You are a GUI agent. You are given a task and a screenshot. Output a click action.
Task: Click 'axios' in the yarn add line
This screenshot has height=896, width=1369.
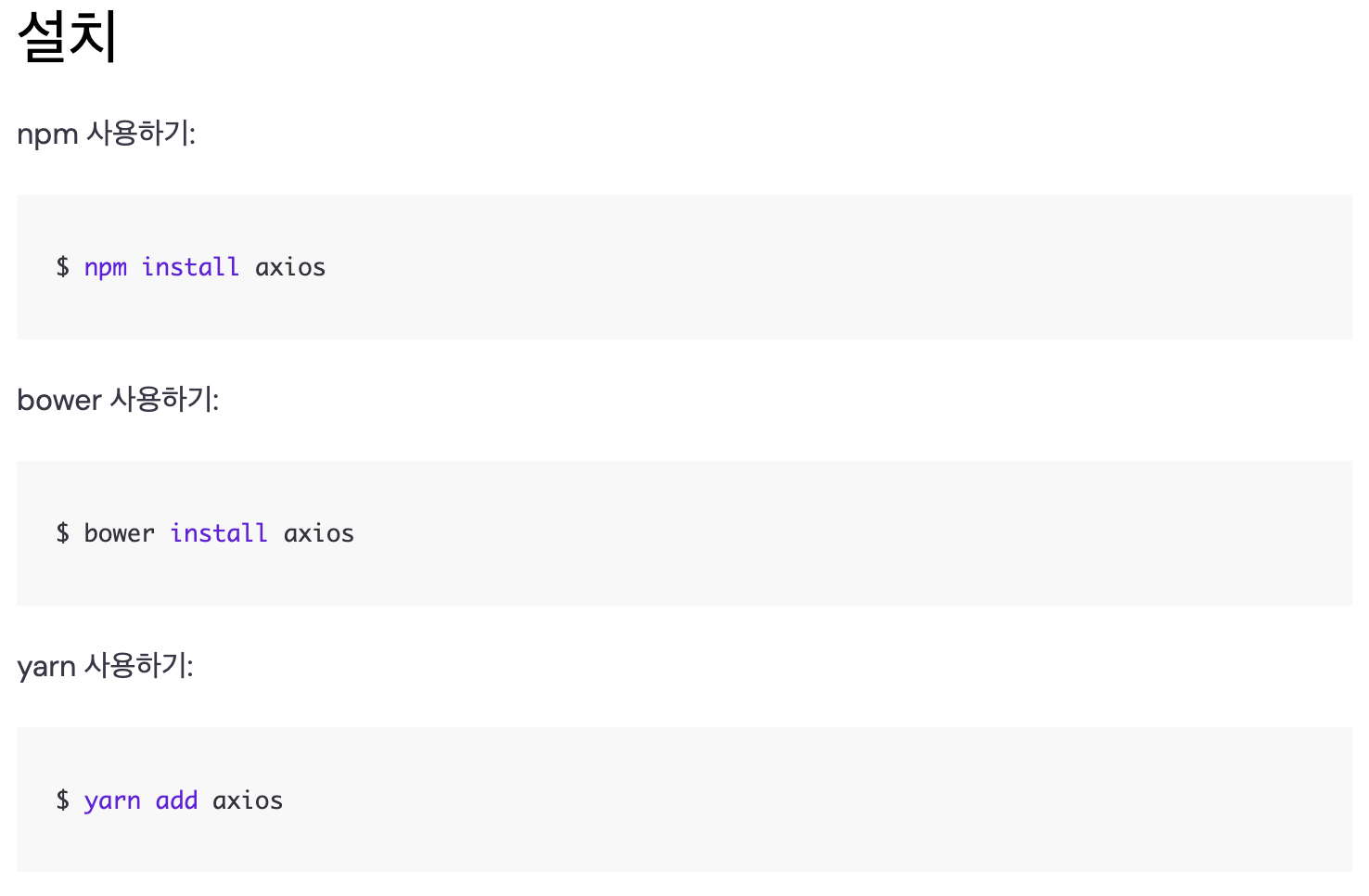pos(248,800)
